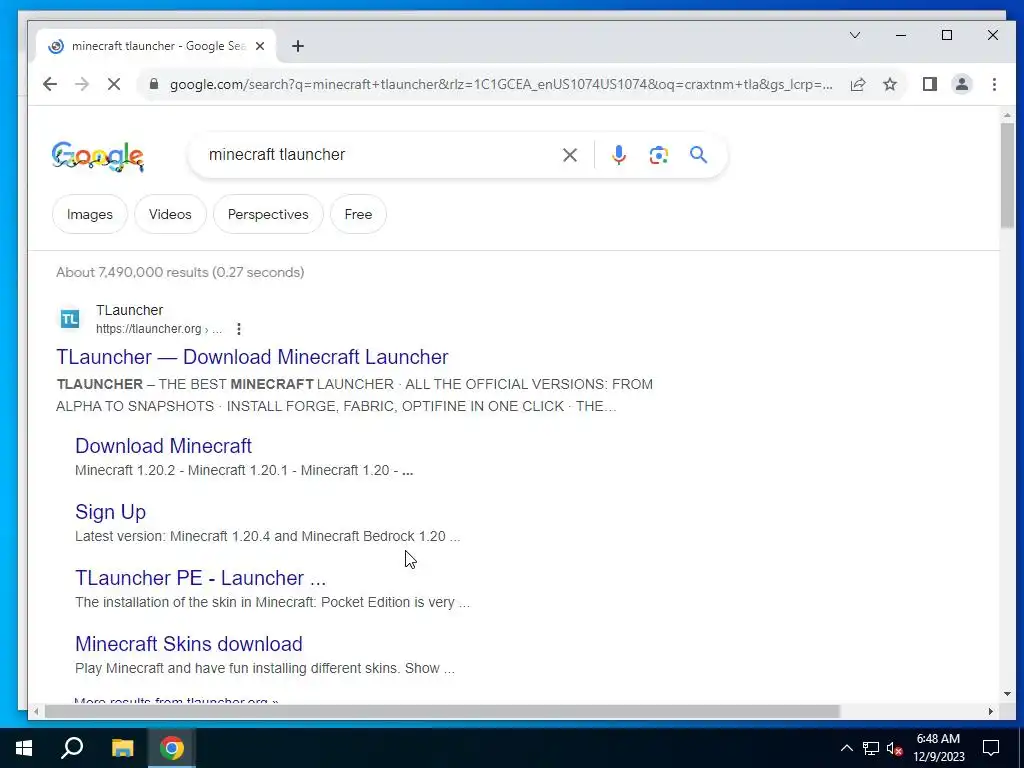The image size is (1024, 768).
Task: Open Chrome side panel
Action: tap(930, 84)
